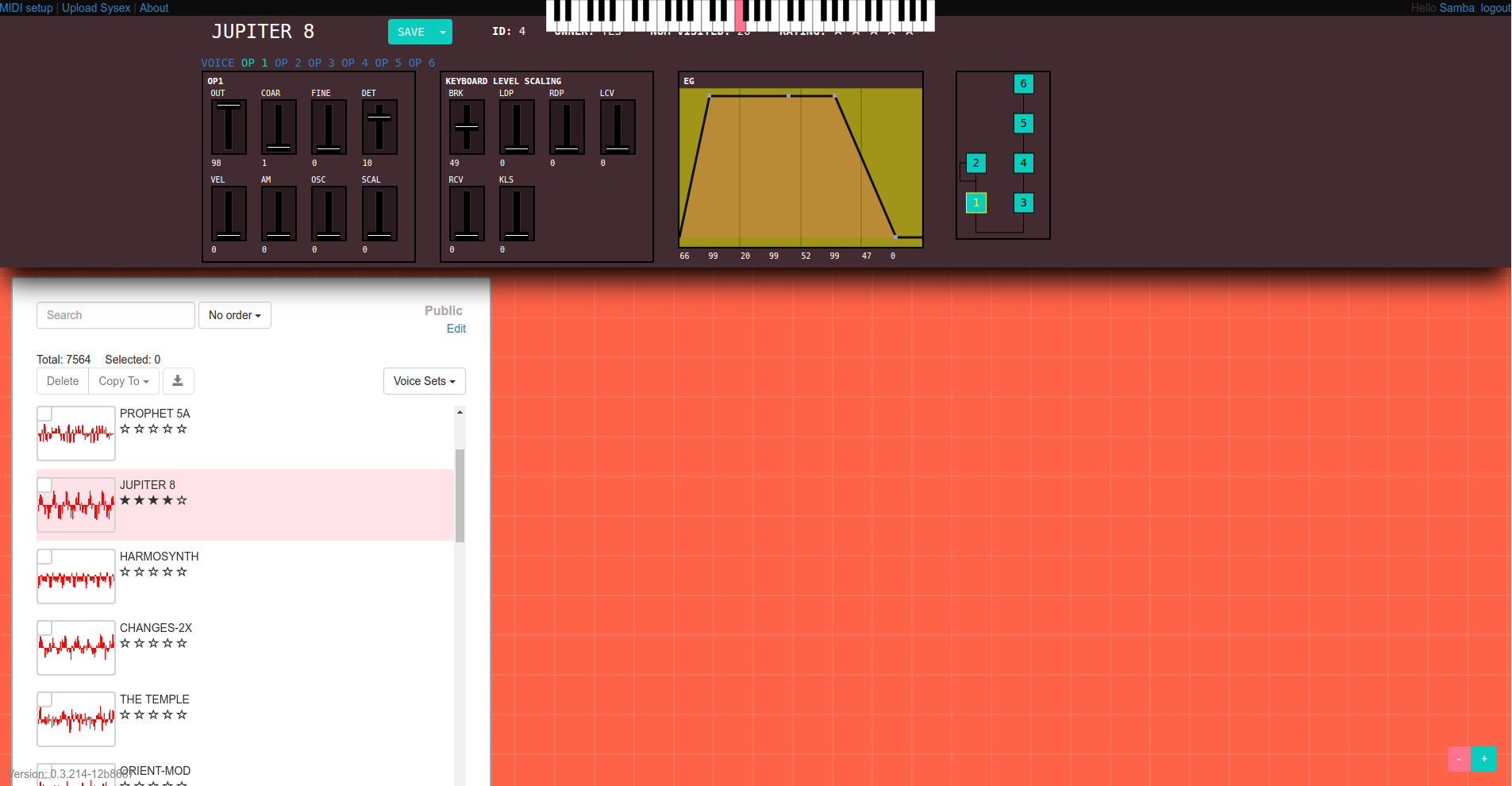1512x786 pixels.
Task: Open the SAVE button dropdown arrow
Action: click(443, 32)
